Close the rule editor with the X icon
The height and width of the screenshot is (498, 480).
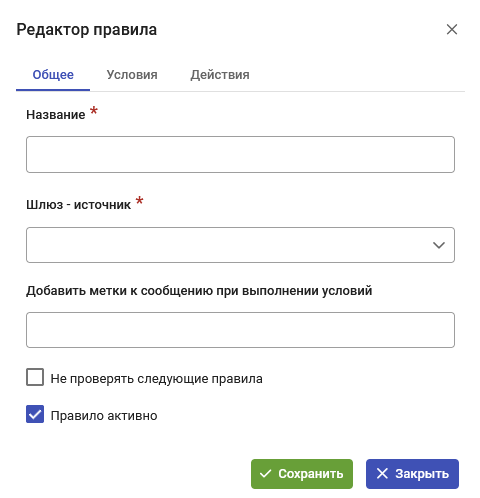coord(452,29)
